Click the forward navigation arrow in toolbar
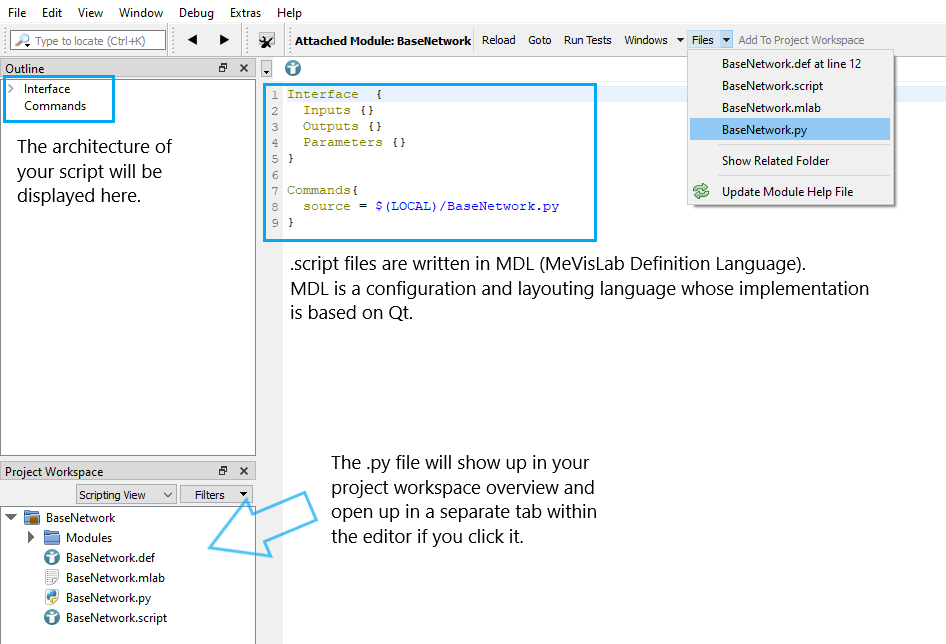The image size is (946, 644). click(224, 40)
